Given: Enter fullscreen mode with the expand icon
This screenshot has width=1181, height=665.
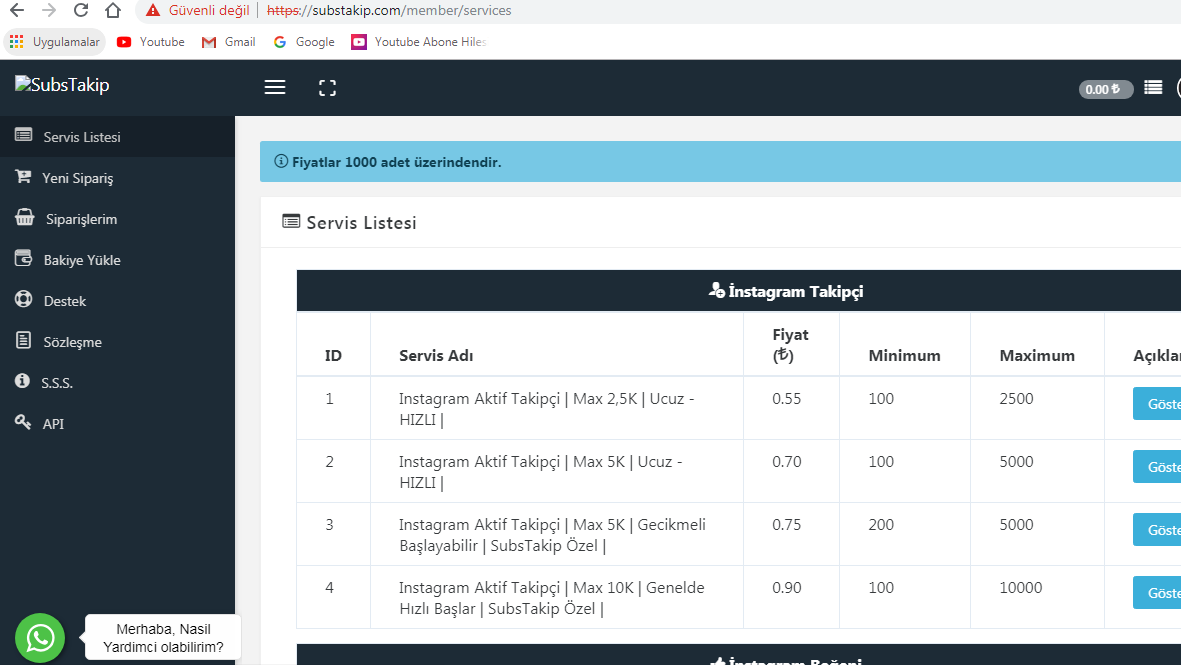Looking at the screenshot, I should coord(328,88).
